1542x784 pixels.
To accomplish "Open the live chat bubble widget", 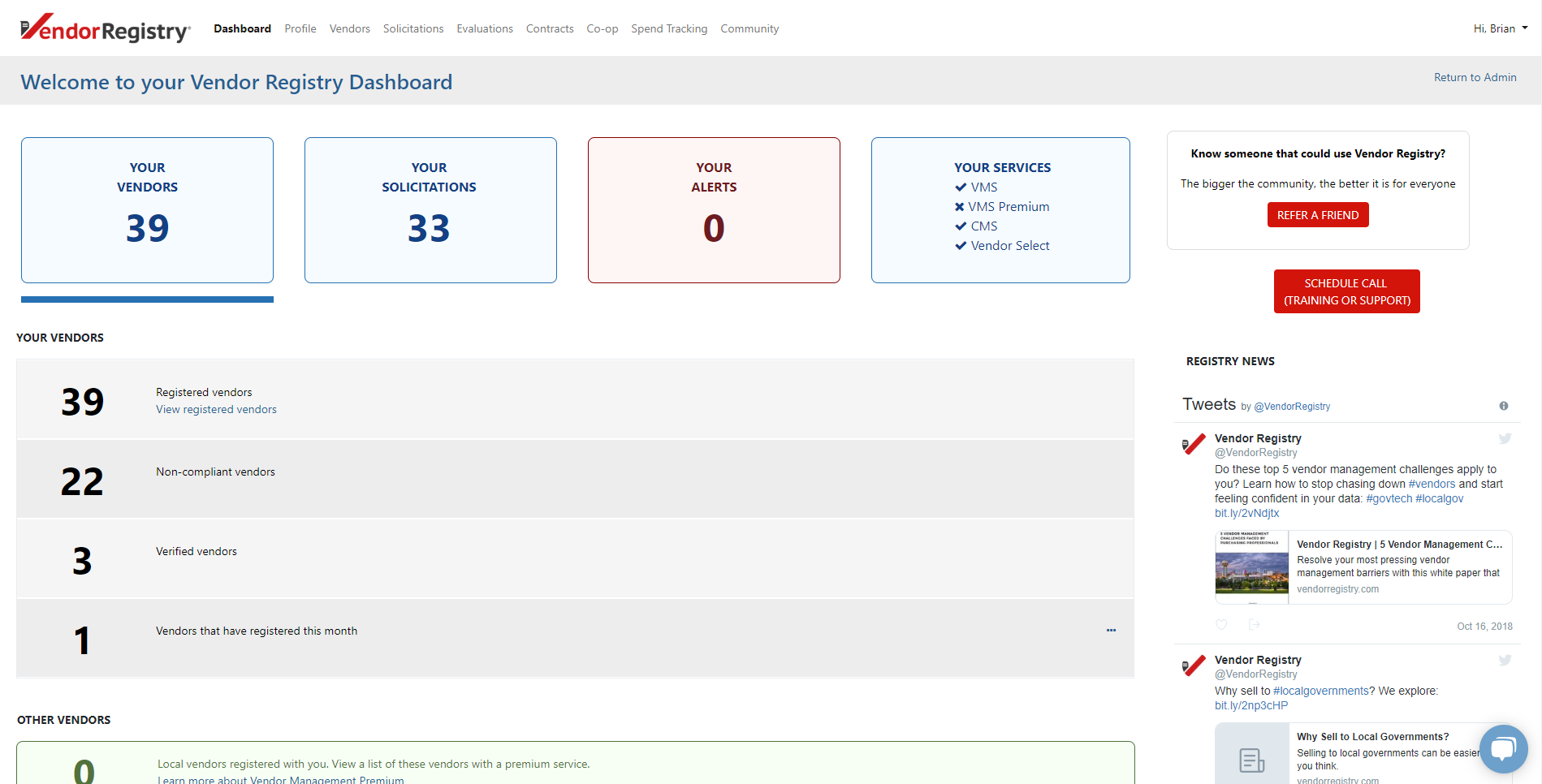I will pos(1503,748).
